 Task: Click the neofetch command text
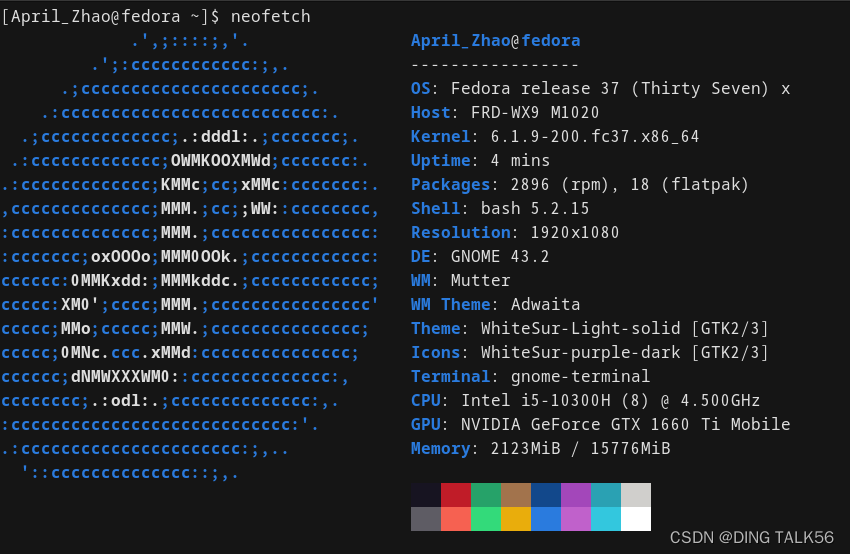(271, 16)
